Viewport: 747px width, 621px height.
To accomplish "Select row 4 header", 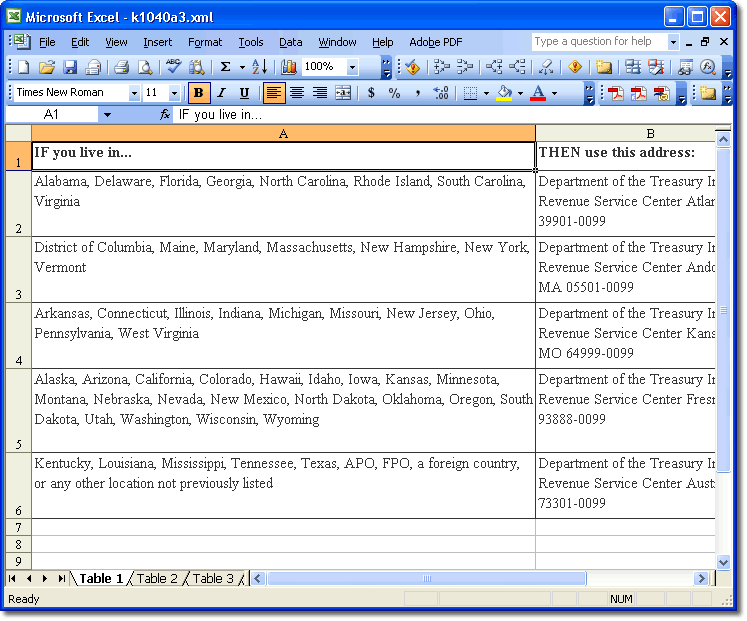I will point(18,336).
